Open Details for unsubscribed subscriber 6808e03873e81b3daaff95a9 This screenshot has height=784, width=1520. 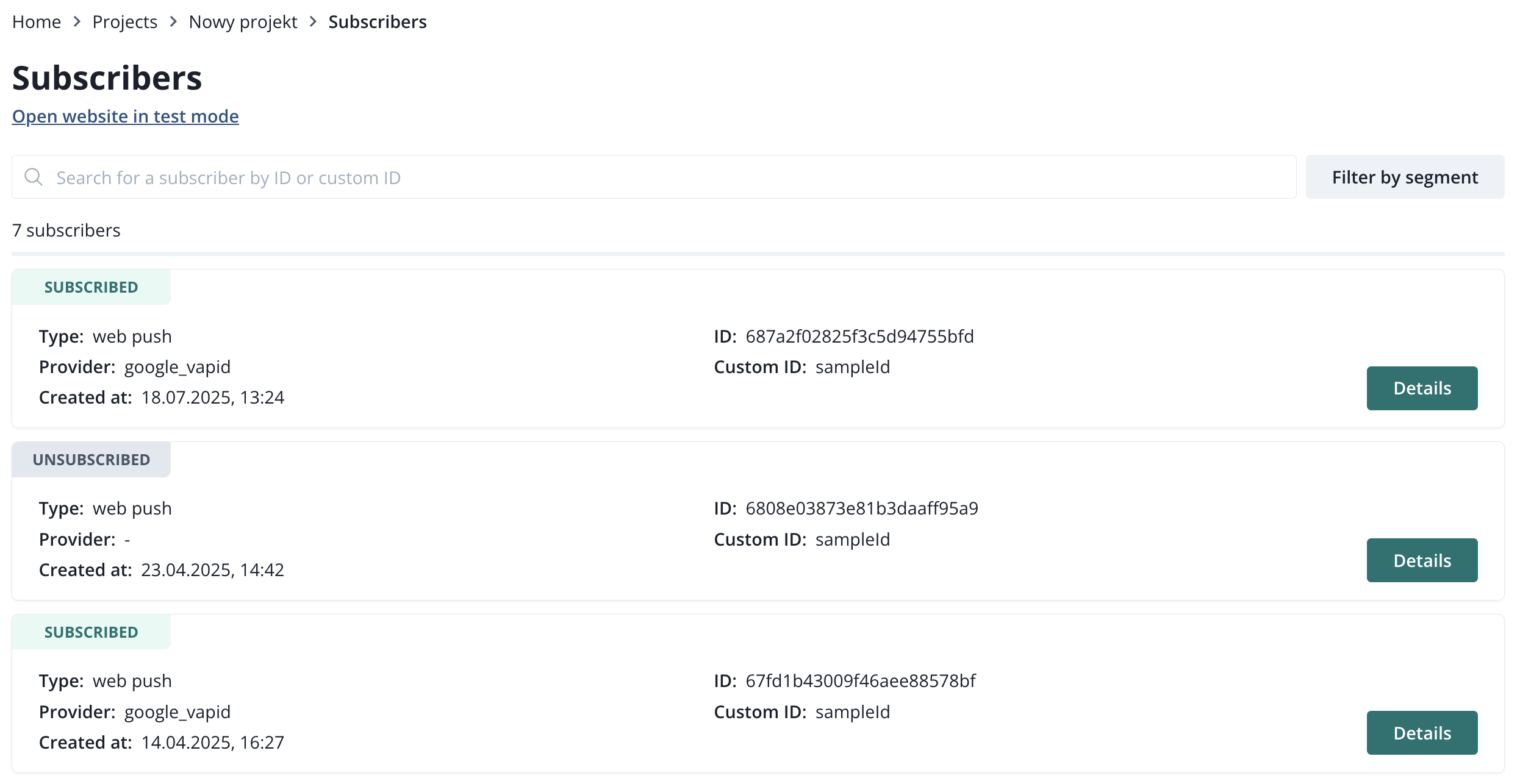click(x=1421, y=560)
